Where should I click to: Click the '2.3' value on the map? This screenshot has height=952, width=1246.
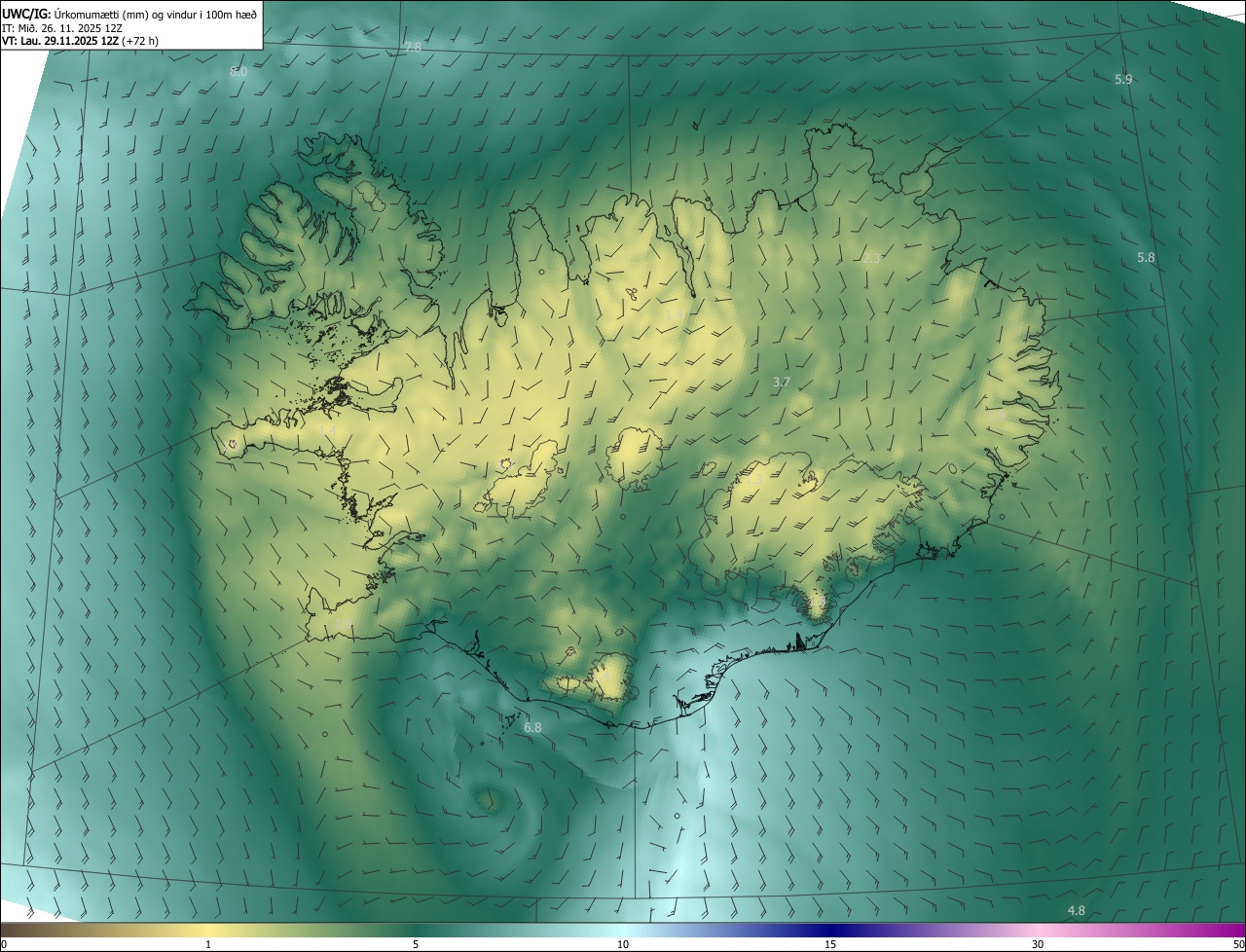tap(871, 258)
